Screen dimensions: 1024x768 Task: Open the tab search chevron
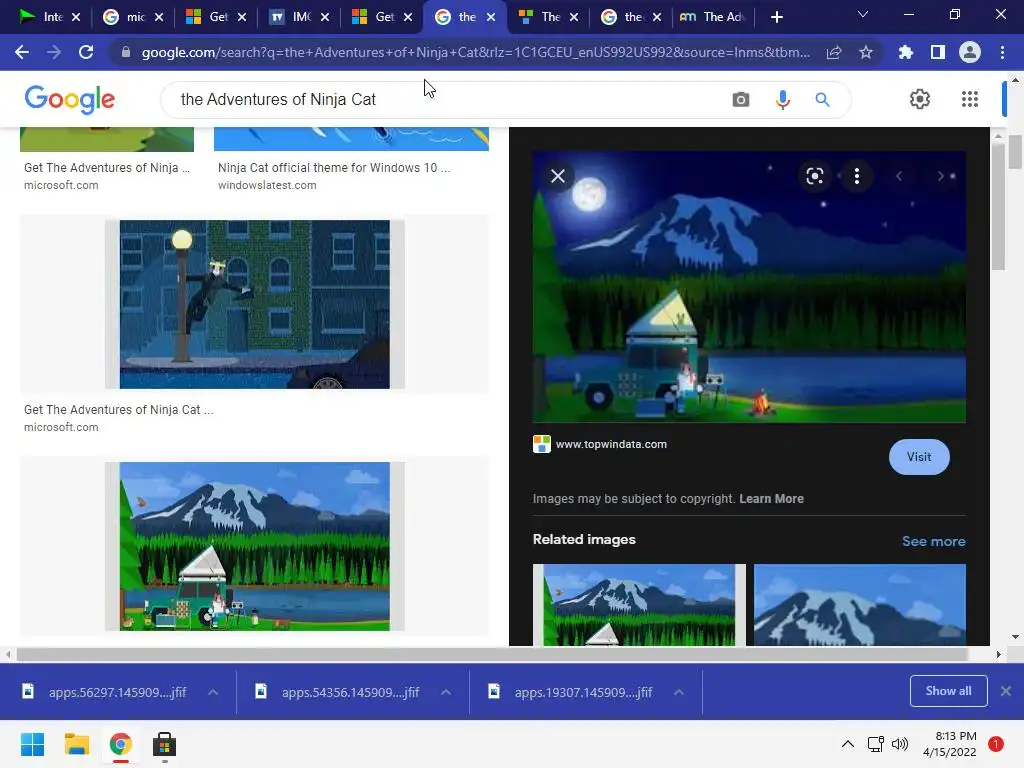[x=863, y=14]
